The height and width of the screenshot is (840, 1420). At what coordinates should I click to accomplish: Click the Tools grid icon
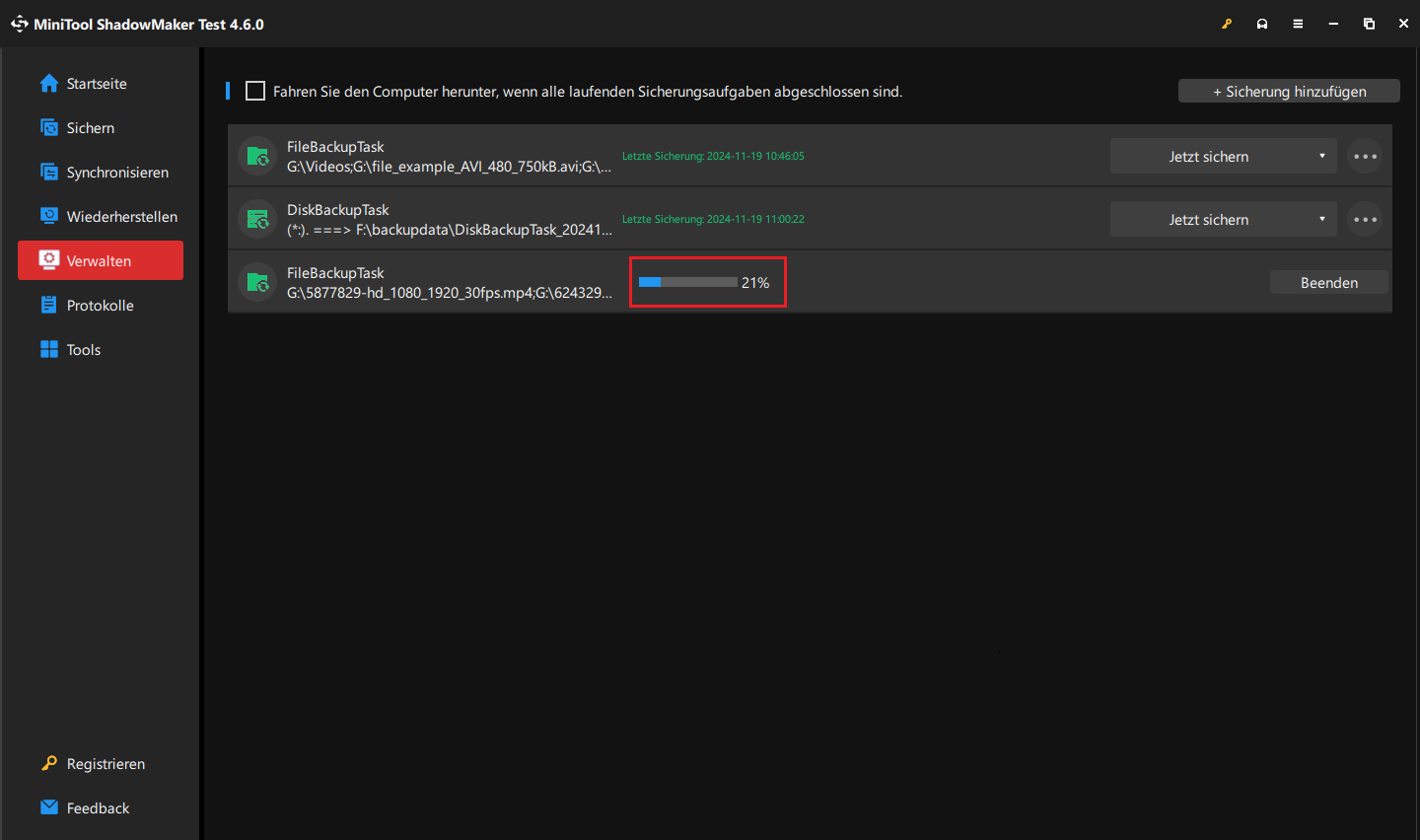[49, 349]
